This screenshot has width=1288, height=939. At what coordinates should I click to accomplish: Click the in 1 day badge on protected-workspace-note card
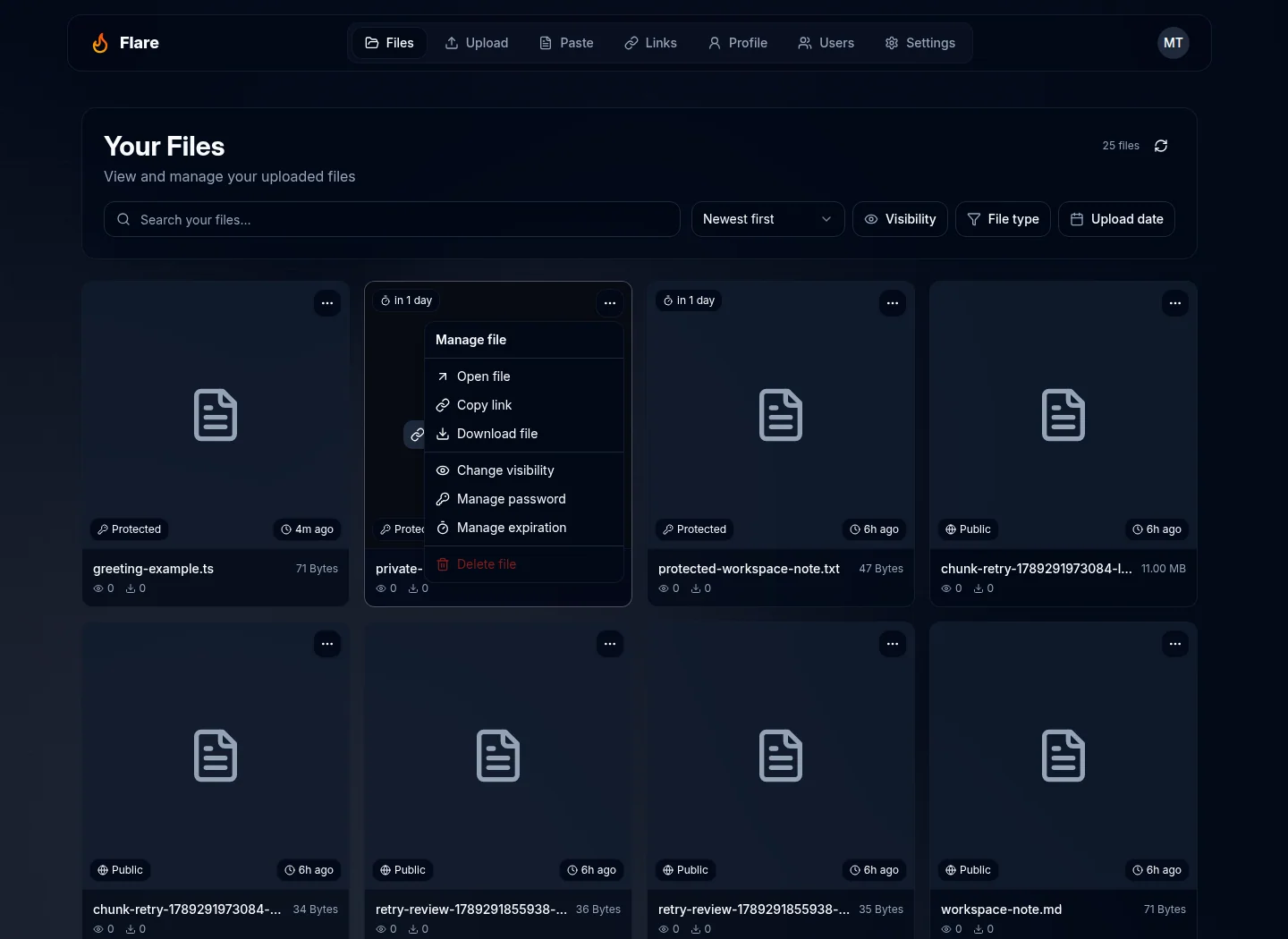coord(689,300)
